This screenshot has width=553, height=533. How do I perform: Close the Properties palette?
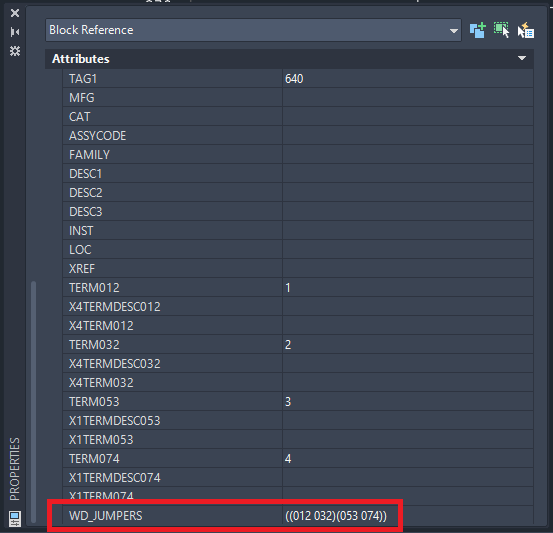point(15,13)
